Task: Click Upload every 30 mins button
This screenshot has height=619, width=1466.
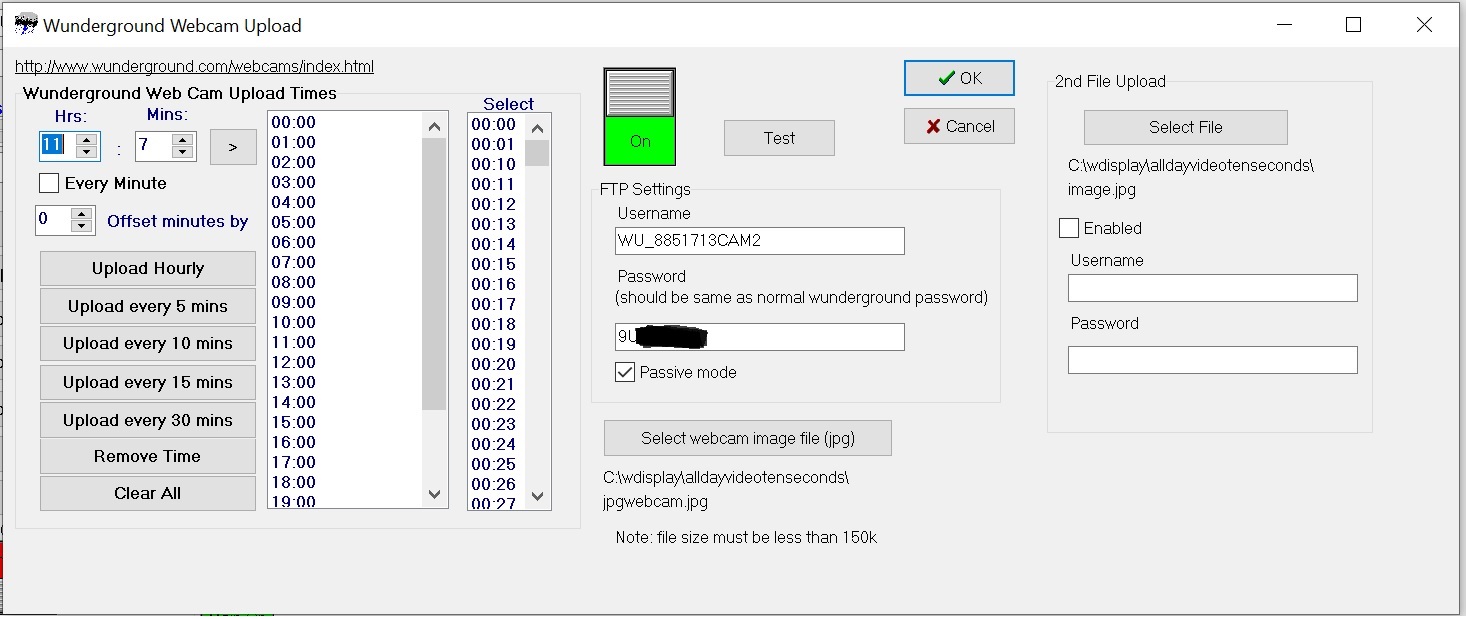Action: (148, 420)
